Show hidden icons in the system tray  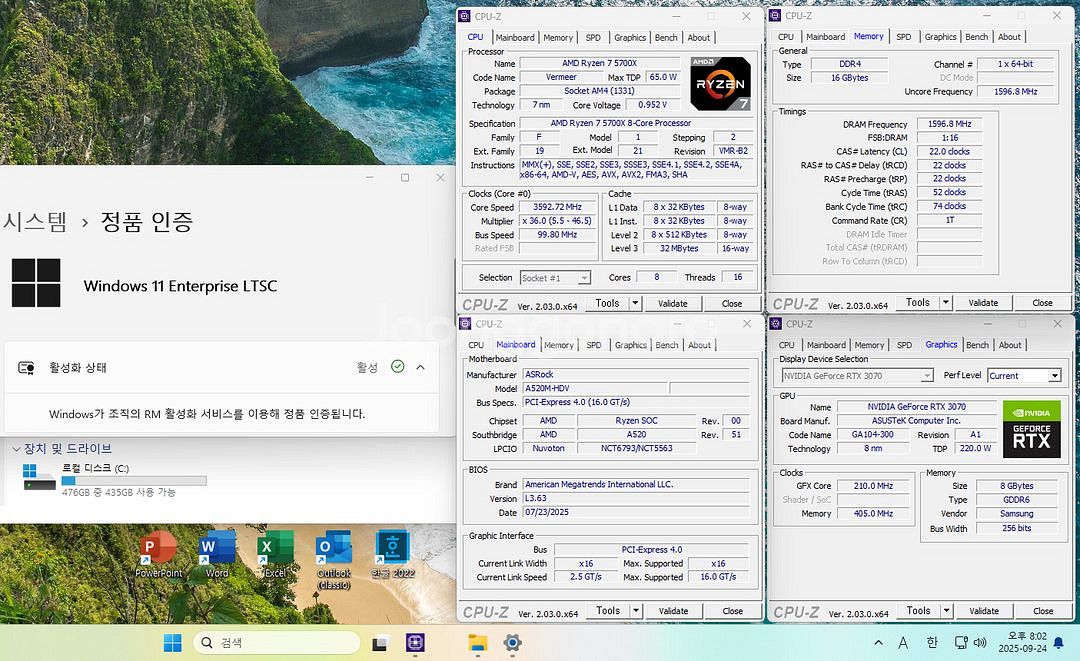click(878, 643)
